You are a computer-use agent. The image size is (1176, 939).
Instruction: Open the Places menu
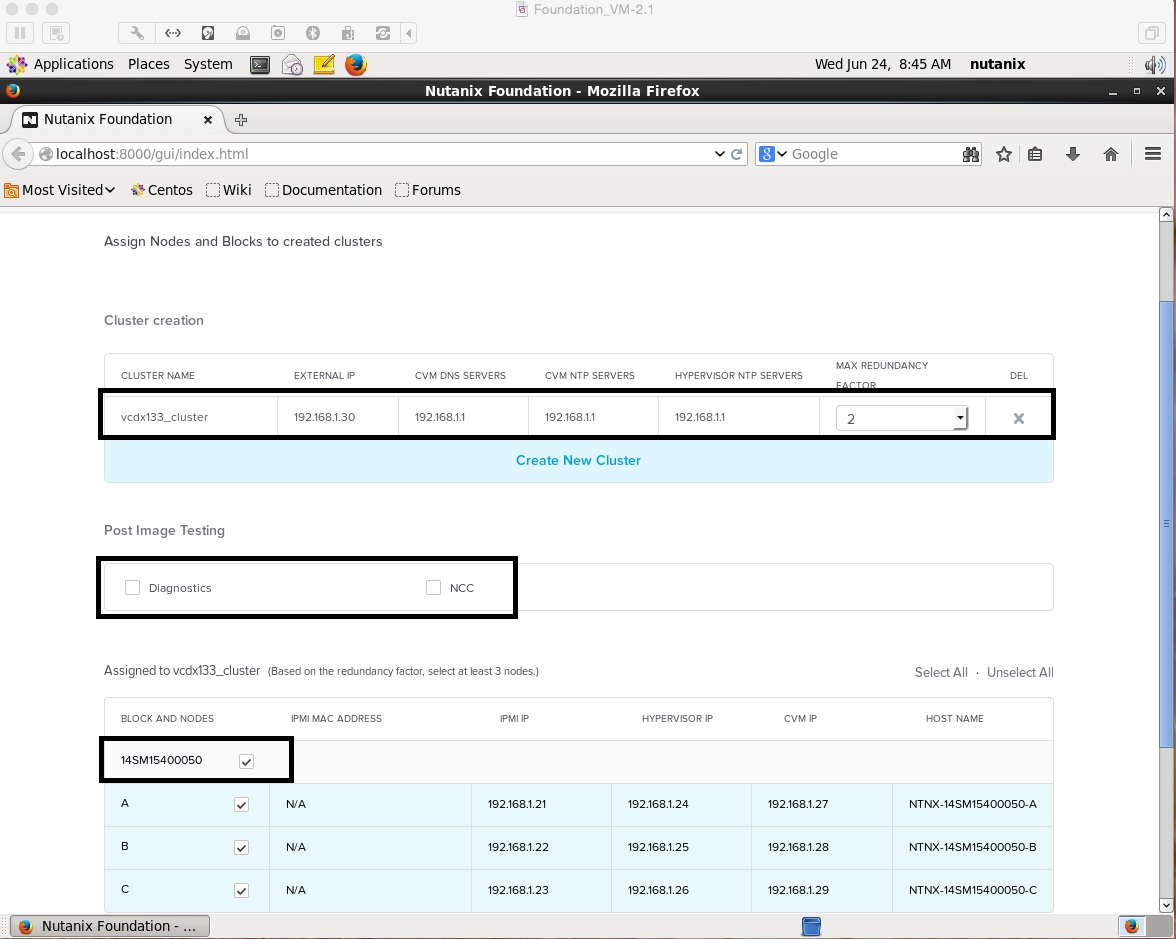148,64
